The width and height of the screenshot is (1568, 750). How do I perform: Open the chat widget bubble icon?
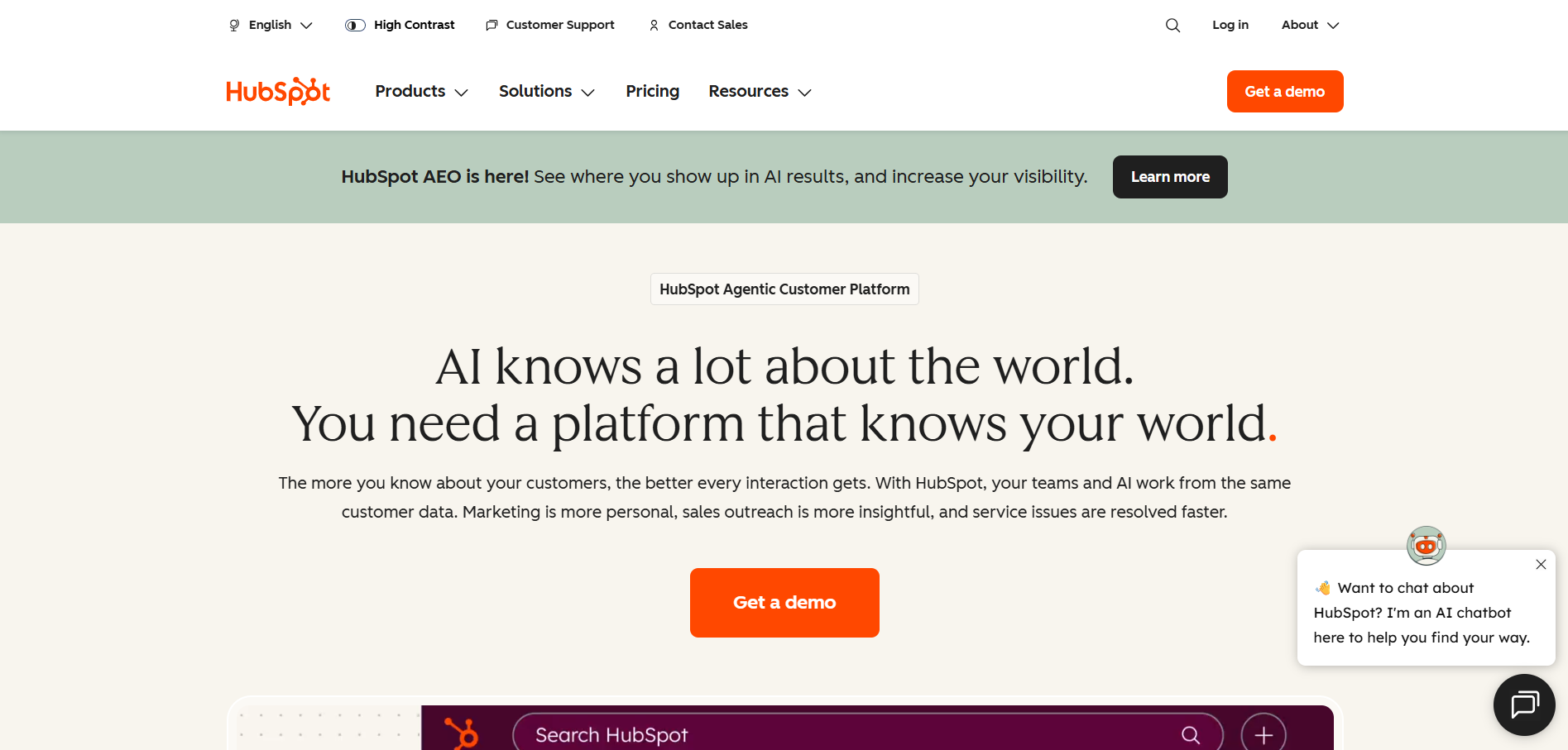[1524, 705]
